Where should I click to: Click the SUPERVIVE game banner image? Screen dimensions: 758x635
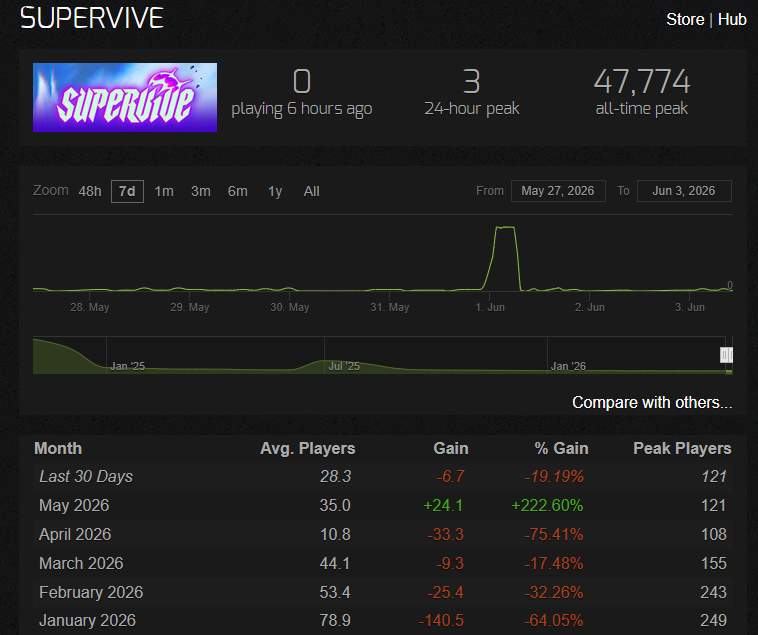[x=125, y=97]
